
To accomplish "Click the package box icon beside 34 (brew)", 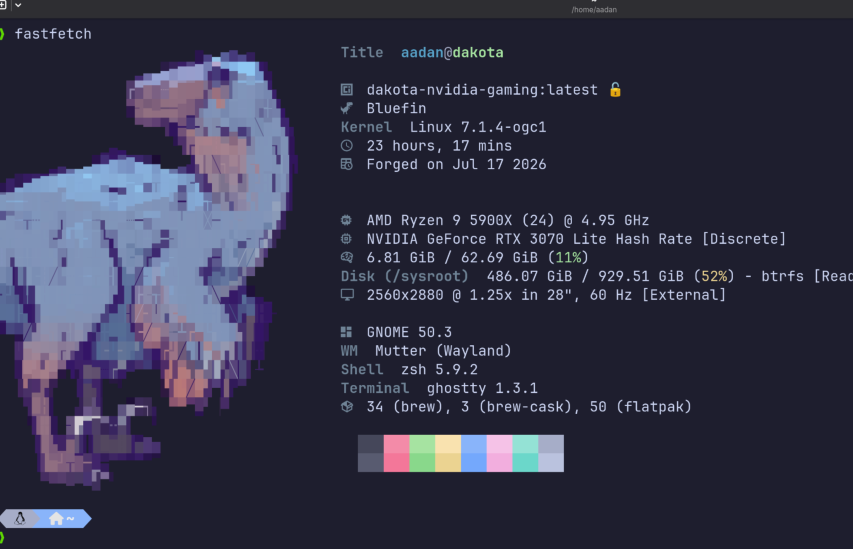I will click(347, 406).
